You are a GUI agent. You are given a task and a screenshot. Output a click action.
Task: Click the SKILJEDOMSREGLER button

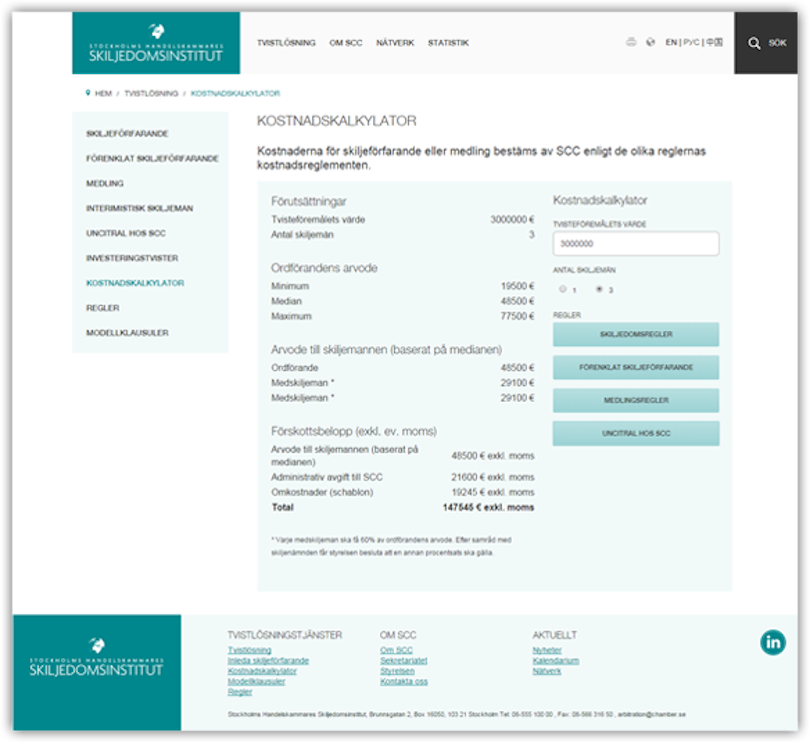pos(635,334)
